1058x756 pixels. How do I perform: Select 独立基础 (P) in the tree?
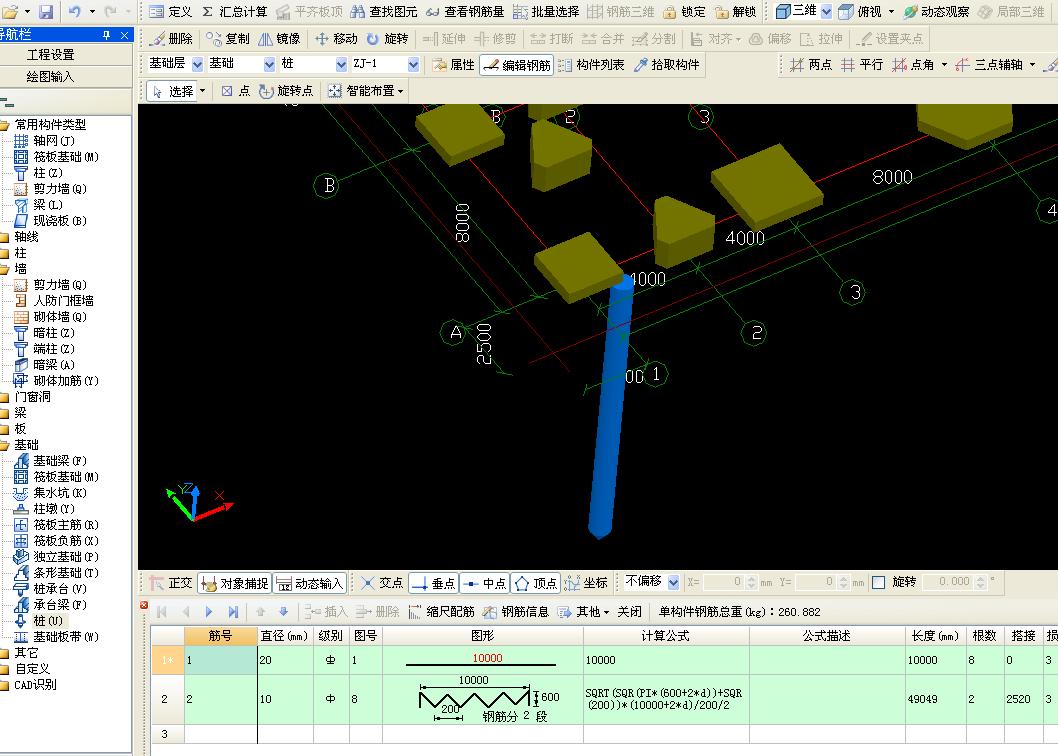(x=65, y=557)
